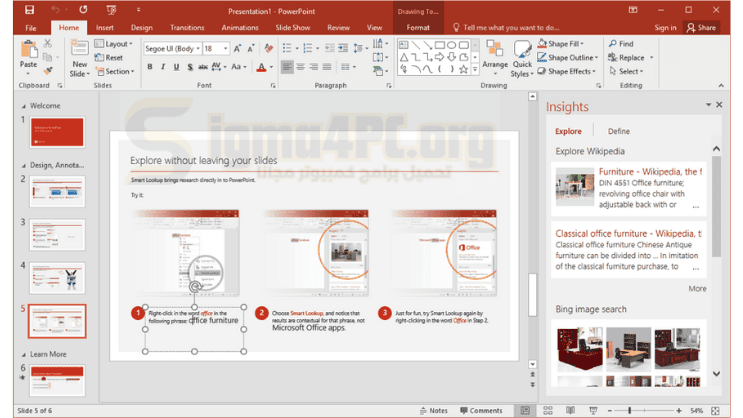Image resolution: width=743 pixels, height=418 pixels.
Task: Increase font size with large A icon
Action: [237, 48]
